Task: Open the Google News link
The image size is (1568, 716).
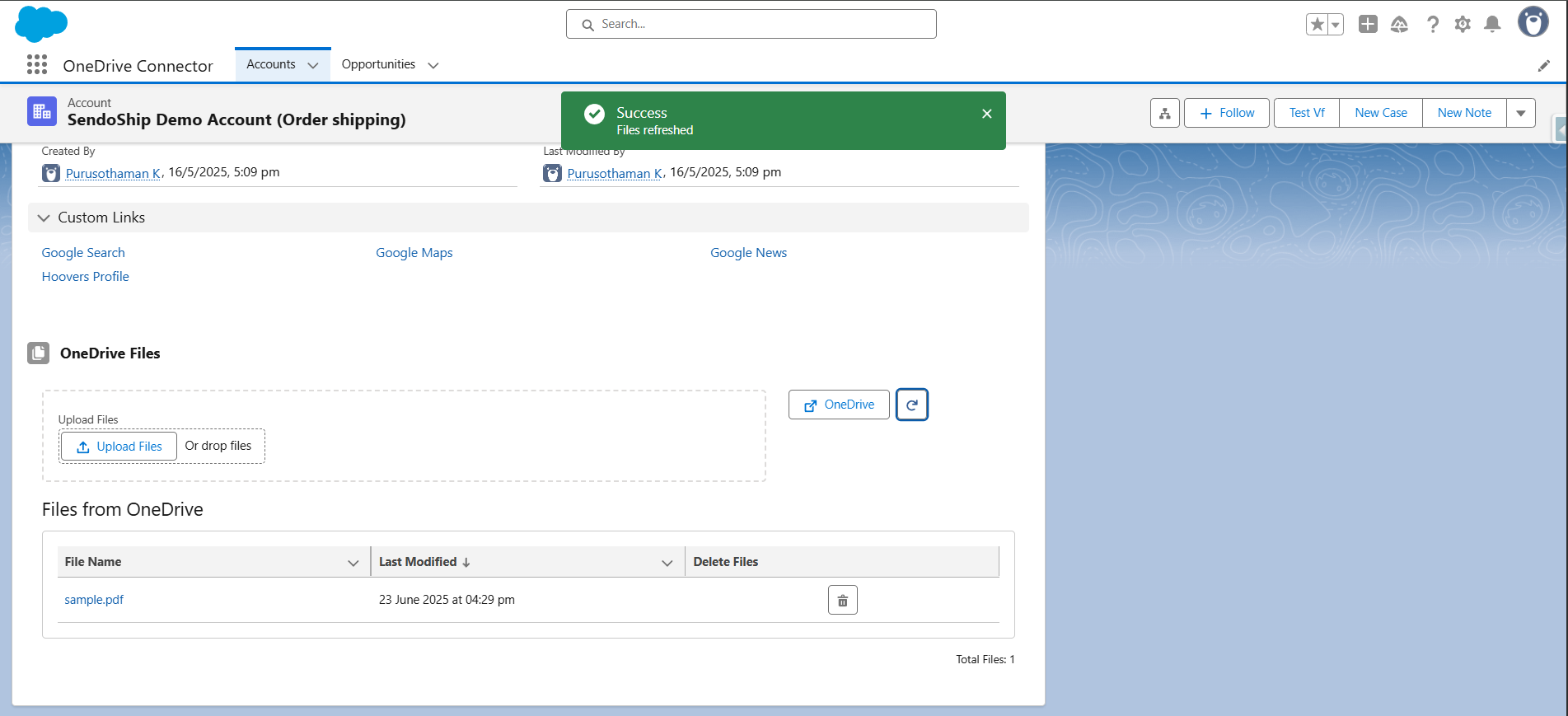Action: (749, 253)
